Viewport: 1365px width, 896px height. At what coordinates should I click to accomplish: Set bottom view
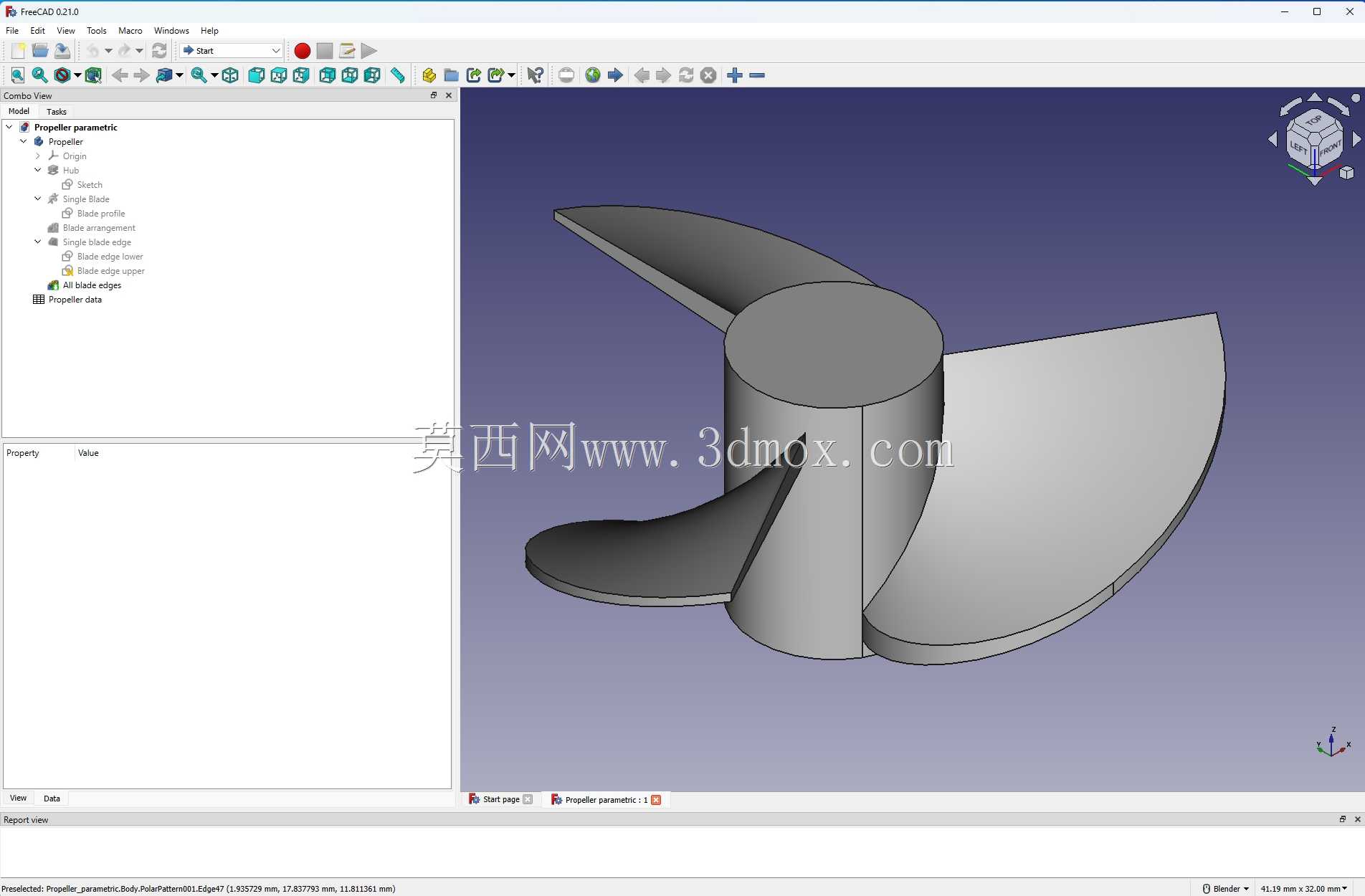point(350,75)
